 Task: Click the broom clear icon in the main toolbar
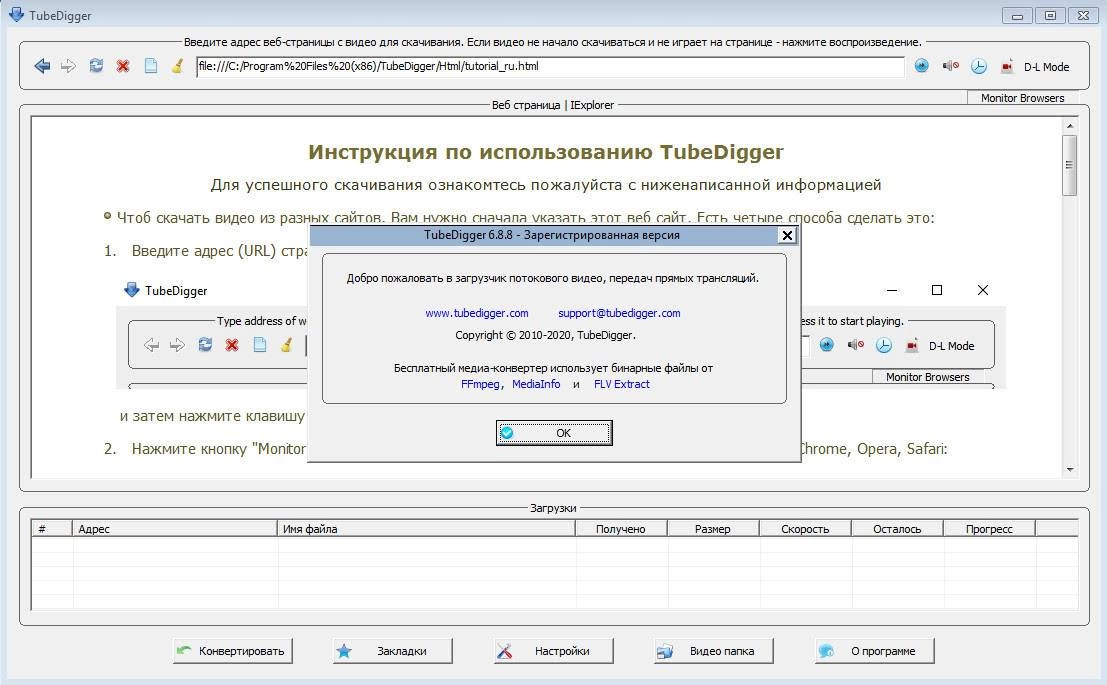[x=177, y=66]
